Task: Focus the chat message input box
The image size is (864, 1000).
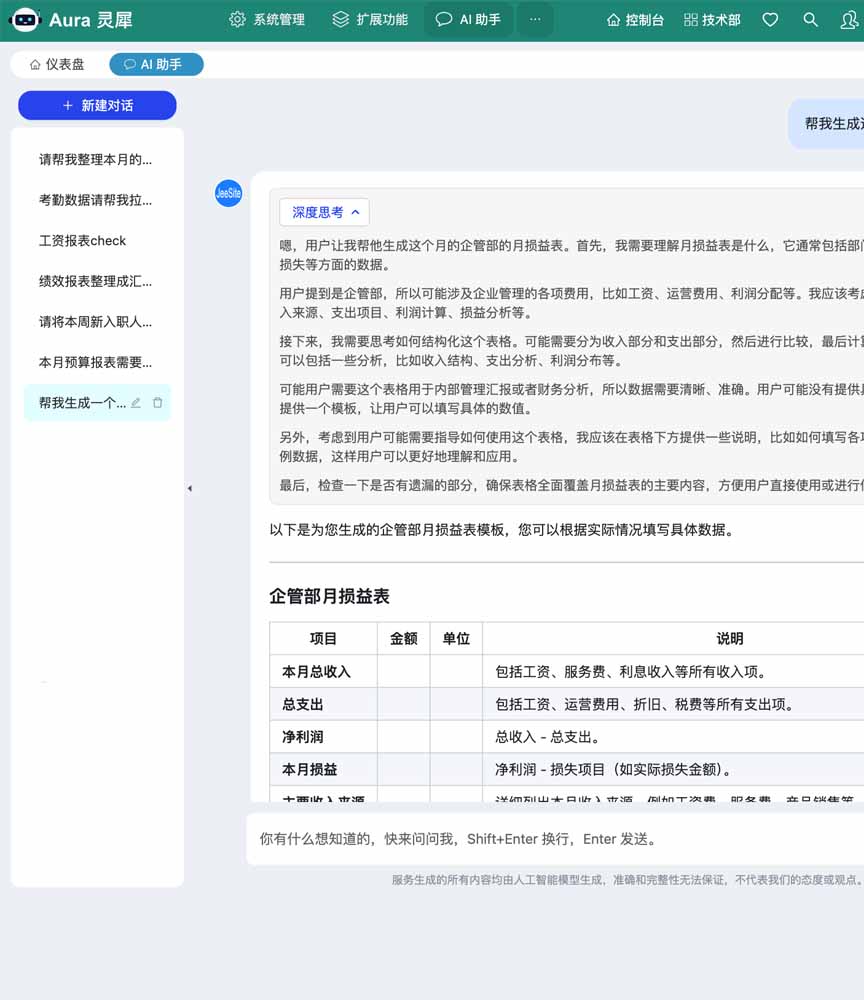Action: pos(555,839)
